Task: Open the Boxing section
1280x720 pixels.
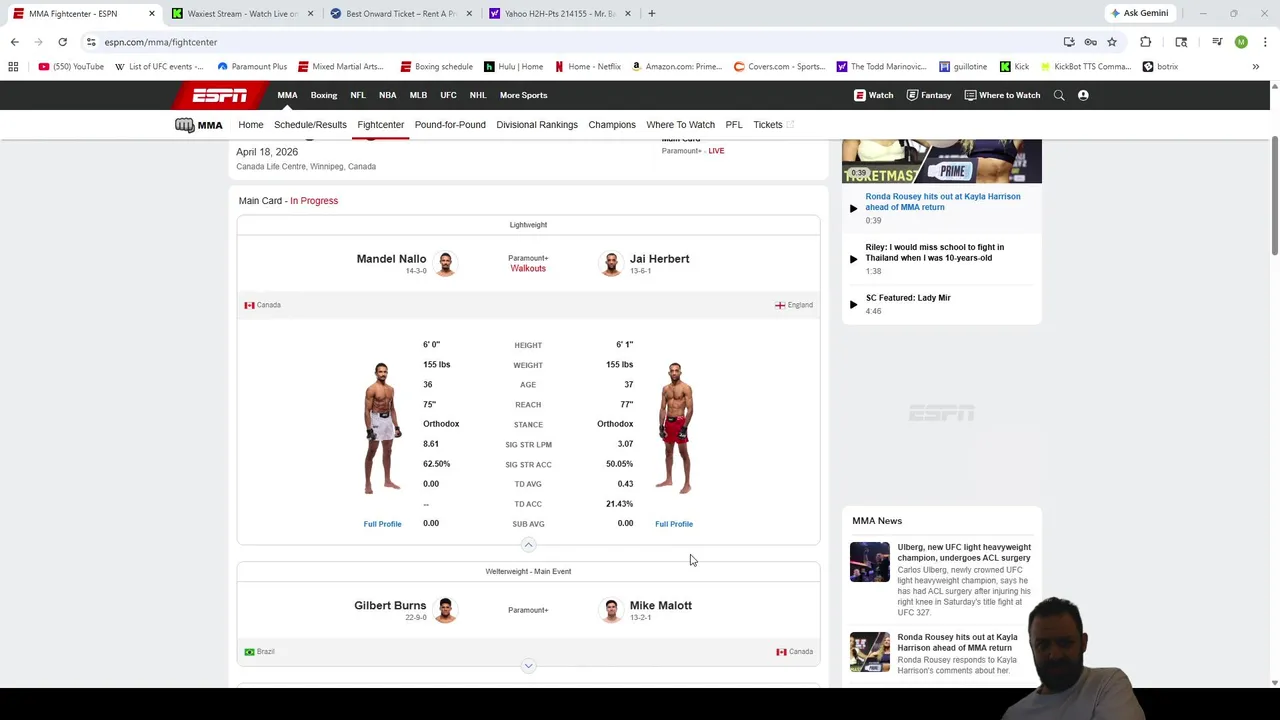Action: [324, 95]
